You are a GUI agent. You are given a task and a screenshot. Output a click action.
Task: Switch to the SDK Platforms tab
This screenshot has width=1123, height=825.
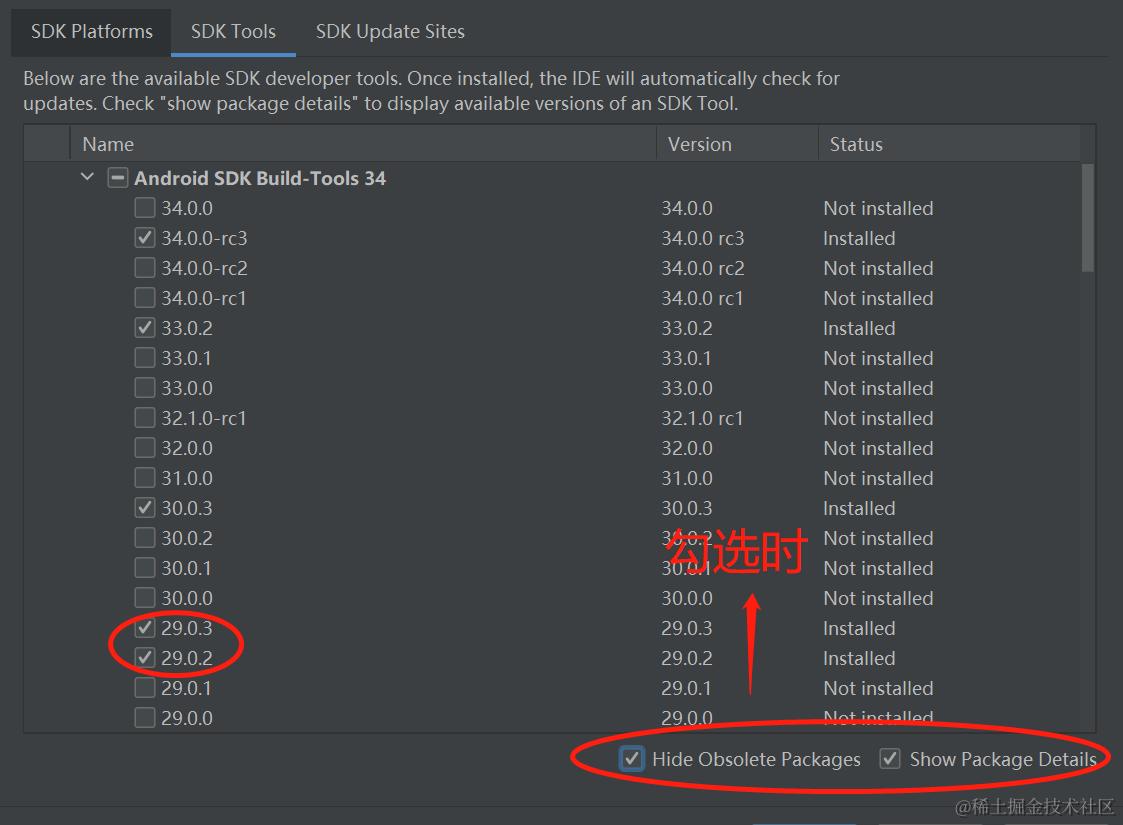pyautogui.click(x=92, y=32)
